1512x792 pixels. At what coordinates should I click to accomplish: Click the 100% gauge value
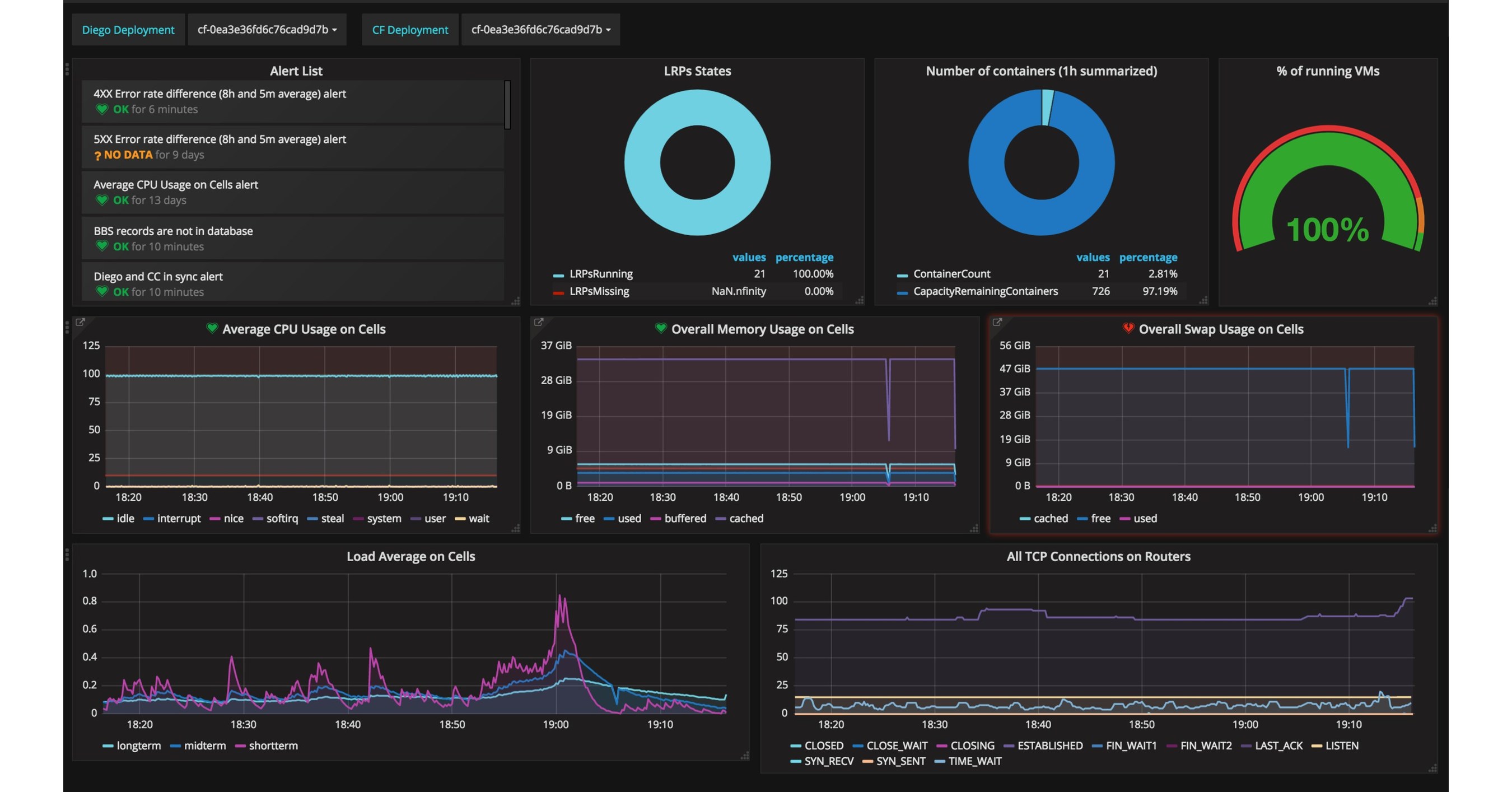[x=1328, y=230]
